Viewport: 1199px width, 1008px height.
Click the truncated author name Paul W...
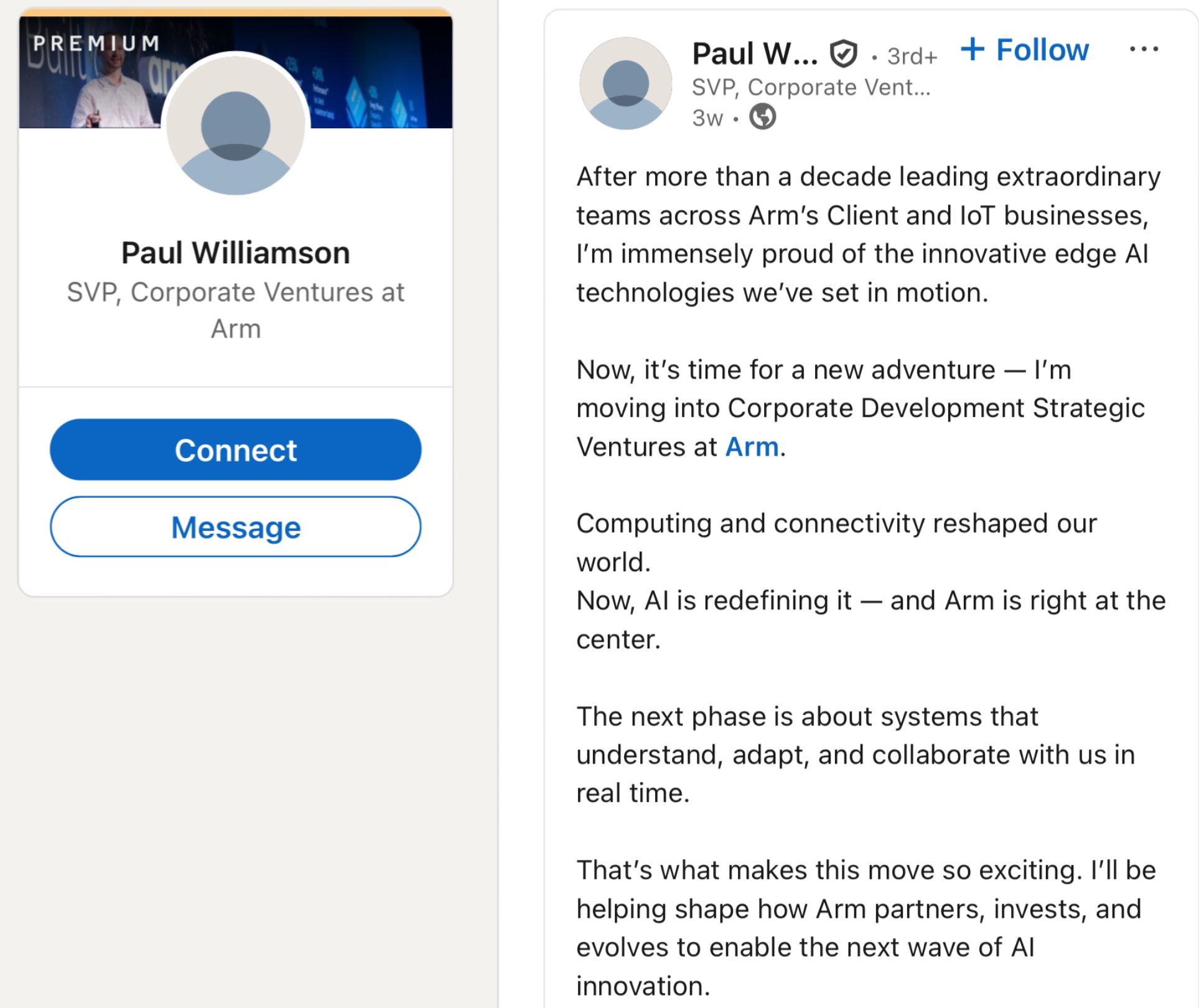755,54
